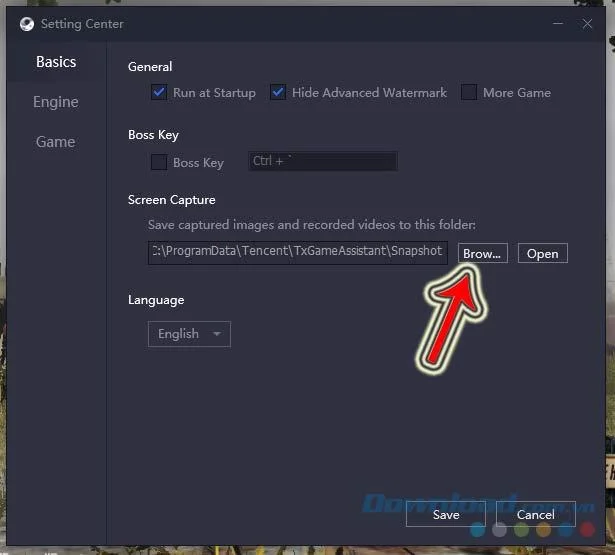Enable the Boss Key checkbox
Image resolution: width=615 pixels, height=555 pixels.
coord(159,162)
